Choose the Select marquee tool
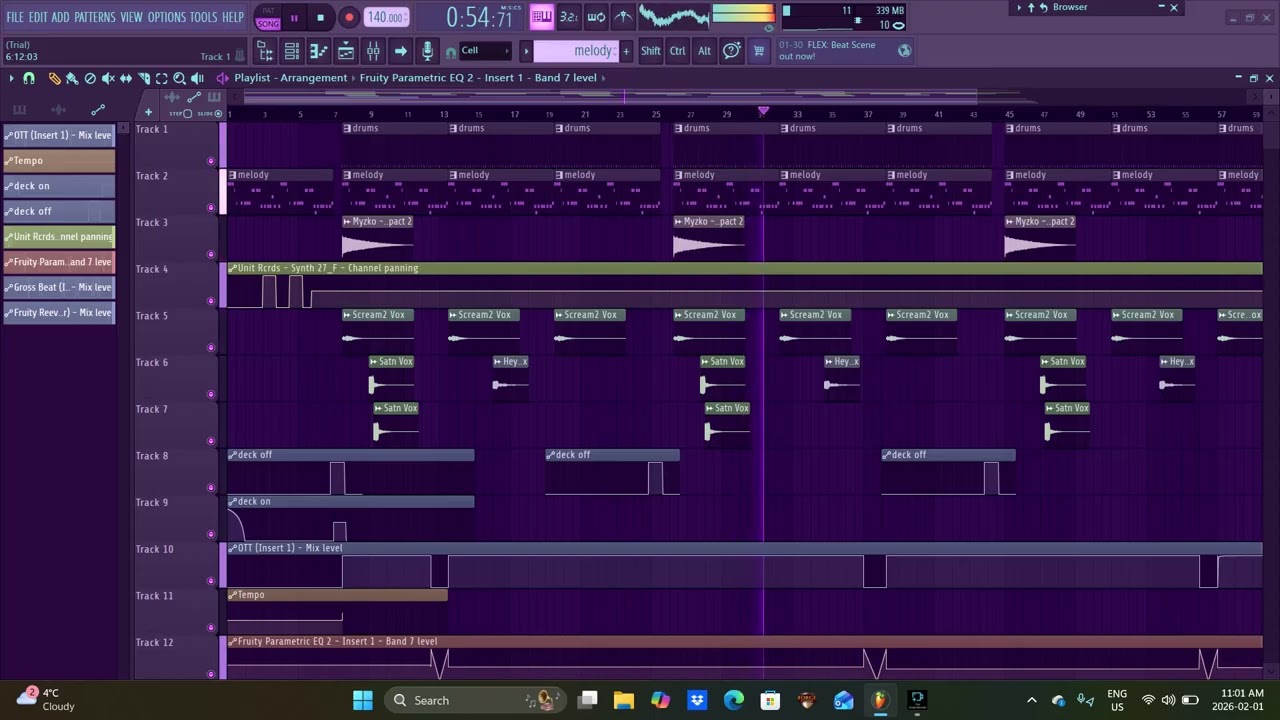Image resolution: width=1280 pixels, height=720 pixels. pyautogui.click(x=162, y=78)
